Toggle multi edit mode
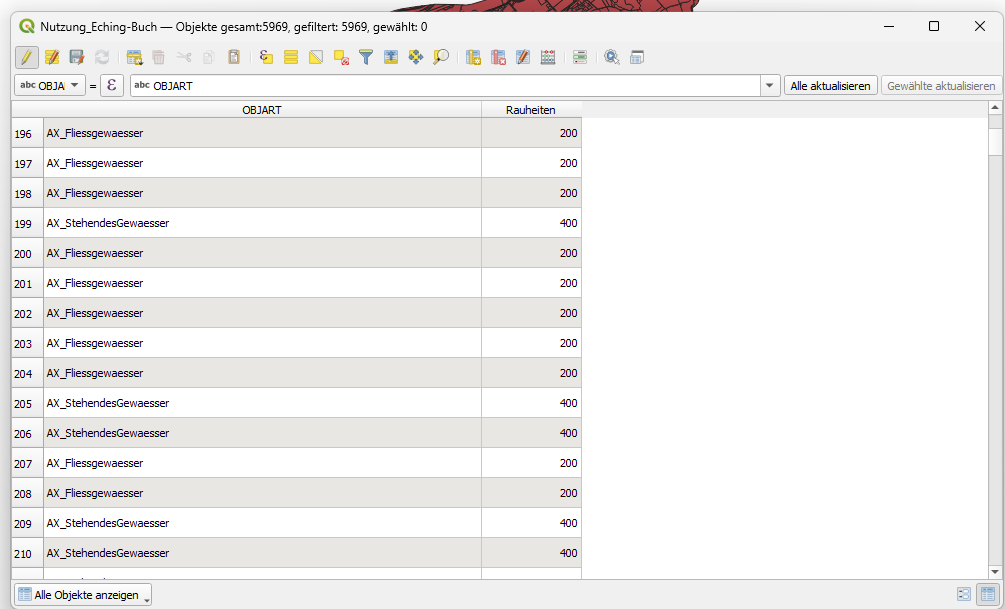 coord(52,57)
